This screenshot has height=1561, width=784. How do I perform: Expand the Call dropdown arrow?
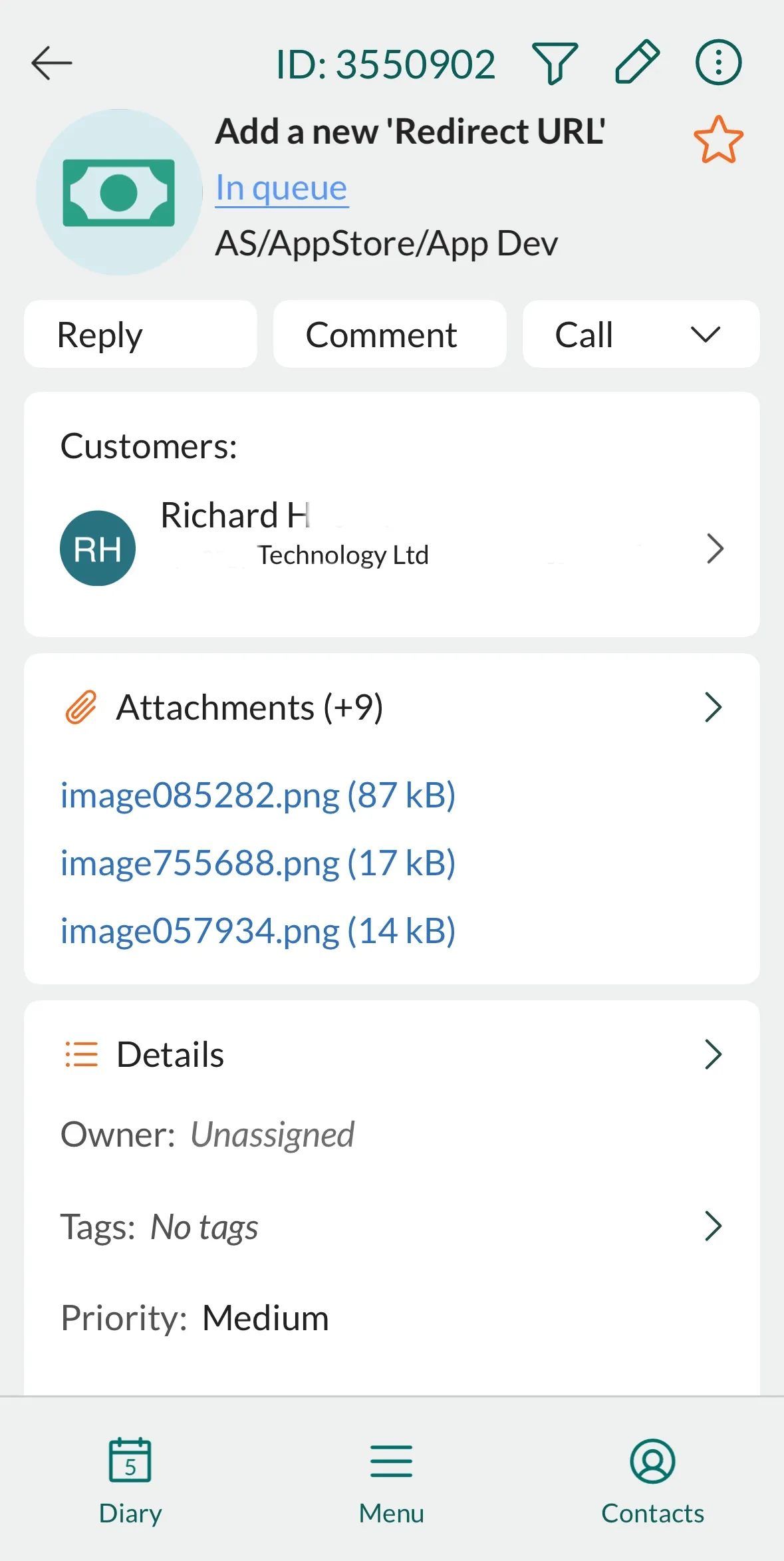pos(705,335)
